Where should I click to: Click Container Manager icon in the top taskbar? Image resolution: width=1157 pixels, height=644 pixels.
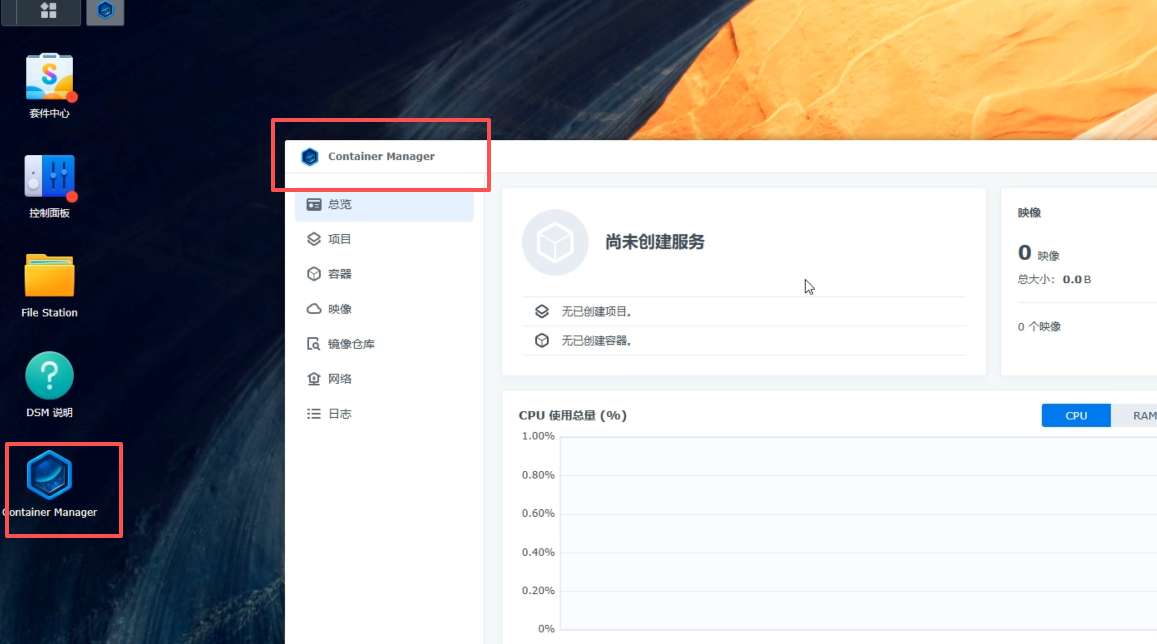(105, 11)
